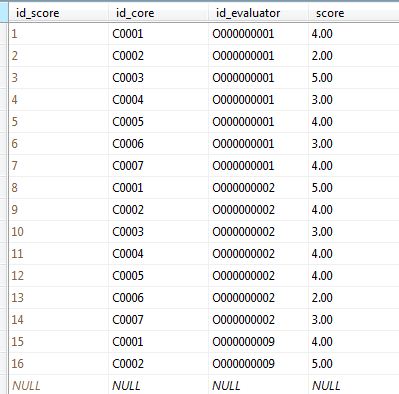Select evaluator cell O000000002 in row 10
Screen dimensions: 399x394
coord(258,232)
